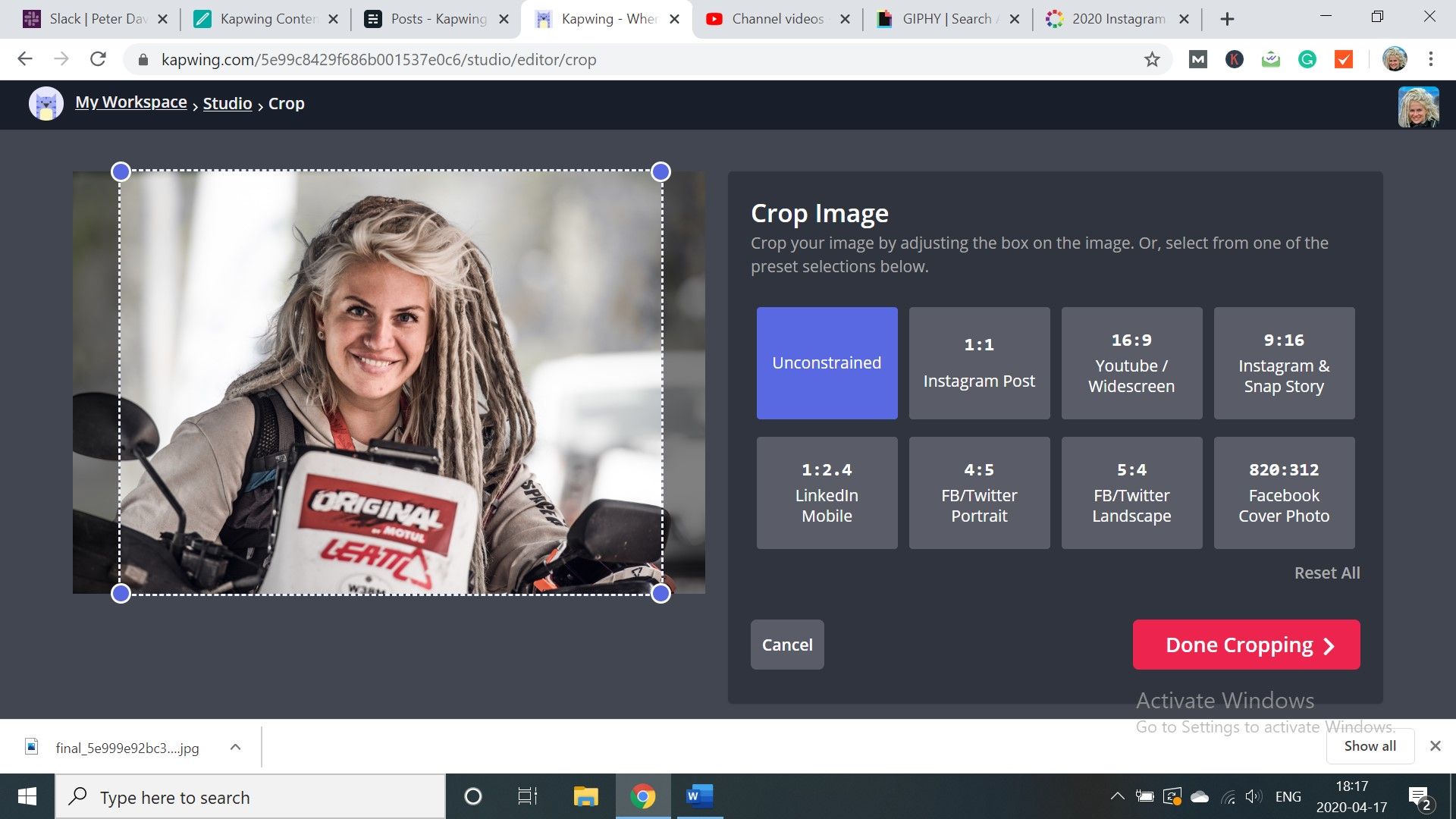This screenshot has width=1456, height=819.
Task: Open the orange checkmark extension
Action: [x=1344, y=59]
